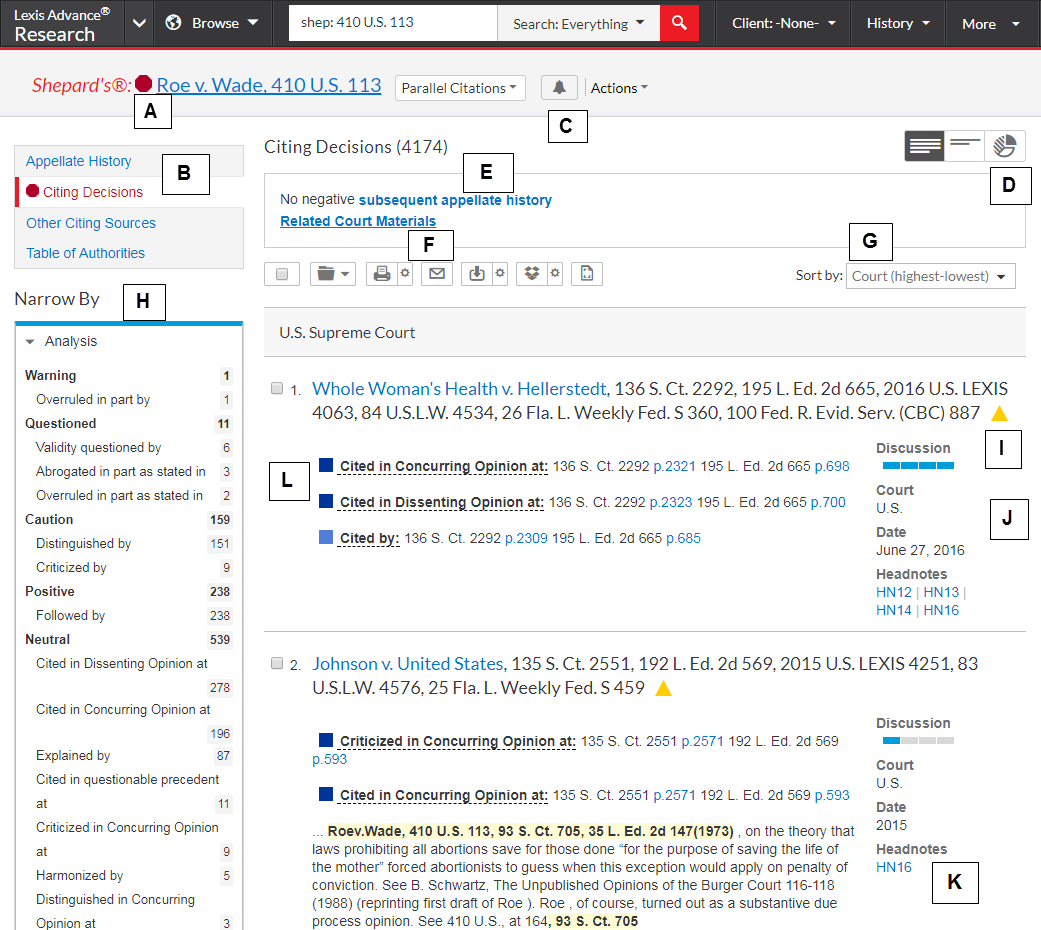Open Dropbox settings gear icon
This screenshot has height=930, width=1041.
(555, 273)
